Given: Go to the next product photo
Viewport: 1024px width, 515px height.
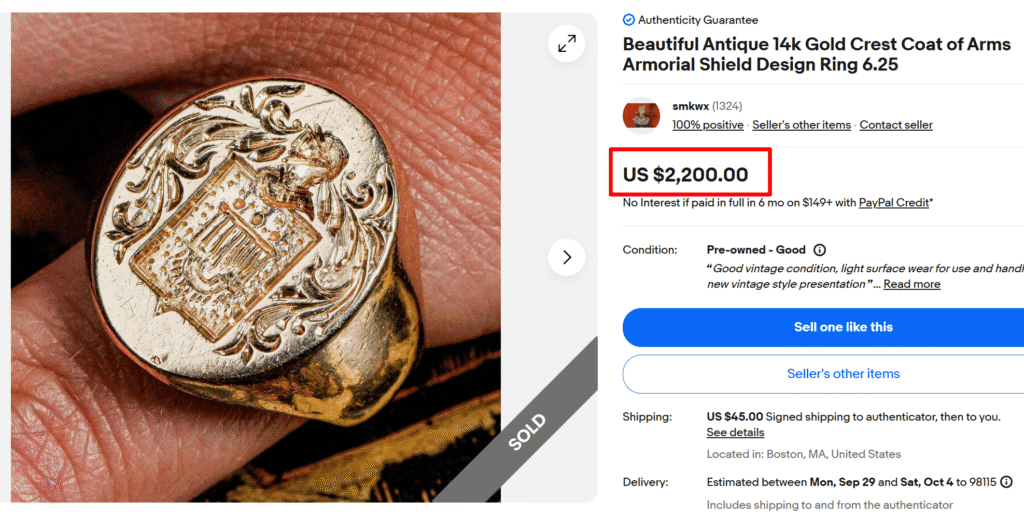Looking at the screenshot, I should pos(567,257).
